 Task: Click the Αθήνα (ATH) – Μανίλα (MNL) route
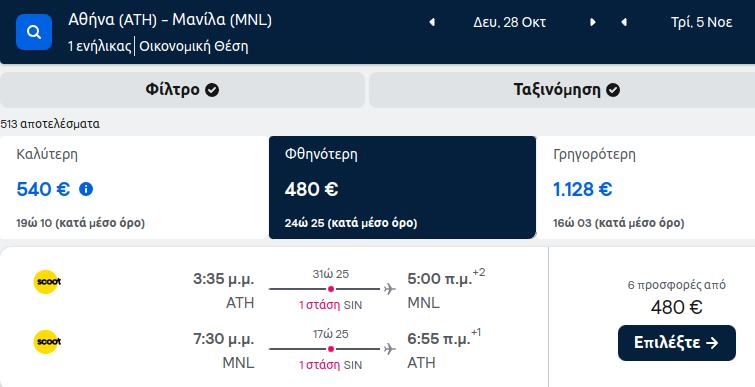[170, 20]
